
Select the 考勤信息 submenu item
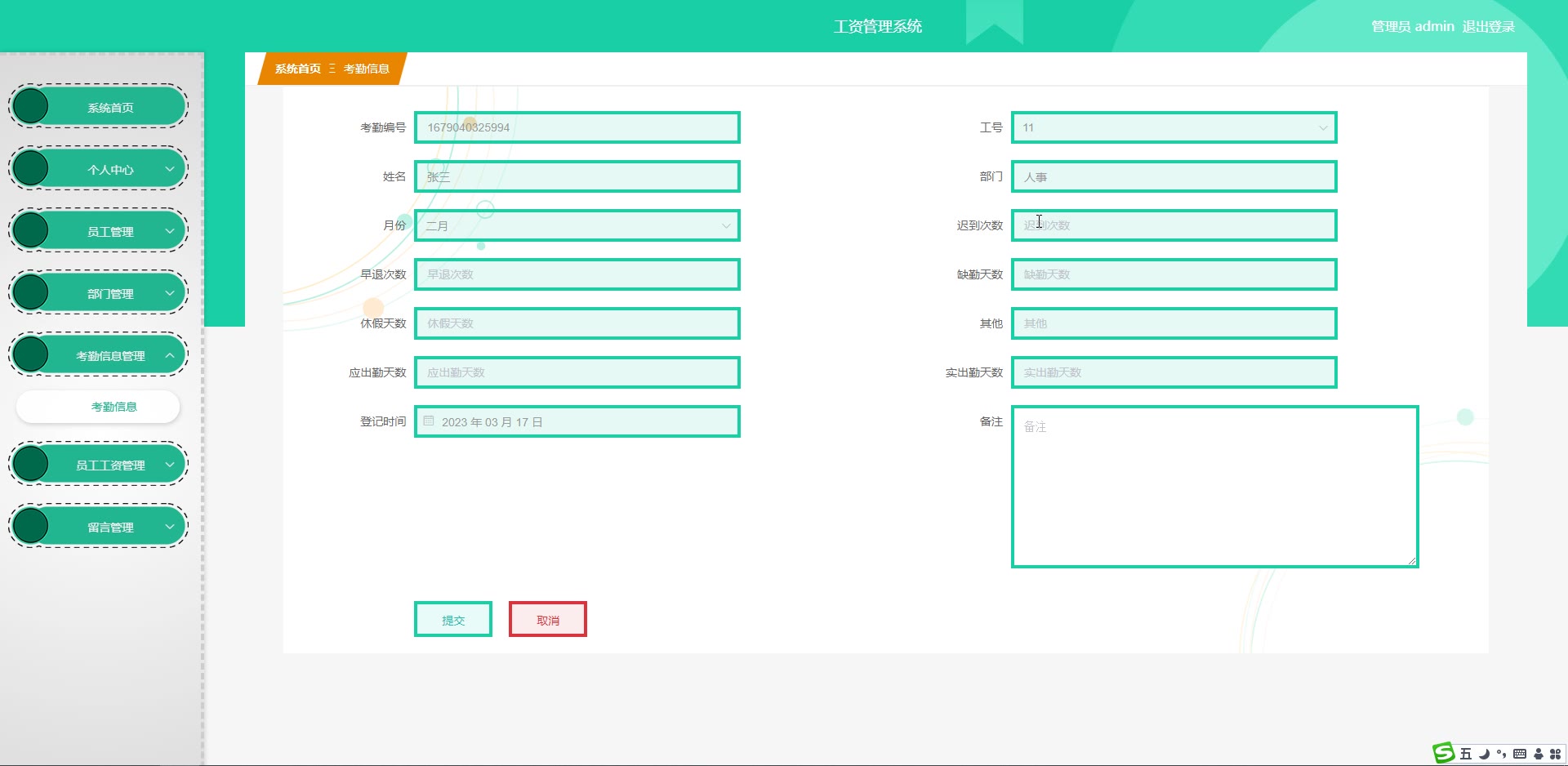point(98,407)
